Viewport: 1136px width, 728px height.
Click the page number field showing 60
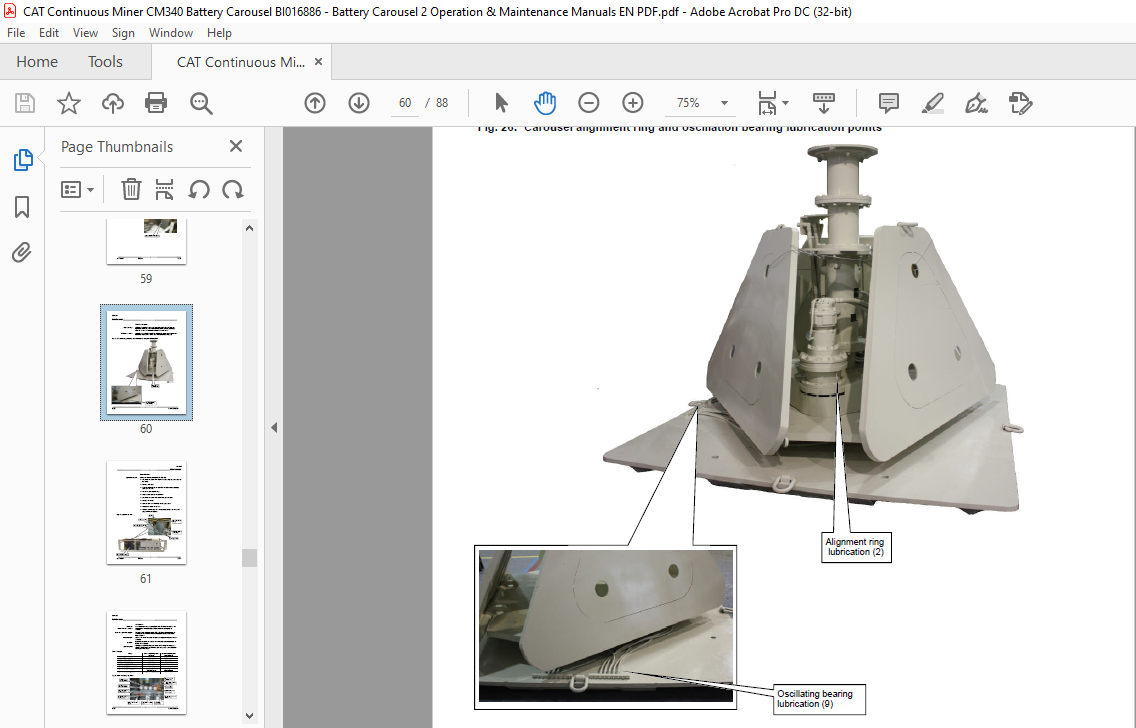click(x=405, y=103)
